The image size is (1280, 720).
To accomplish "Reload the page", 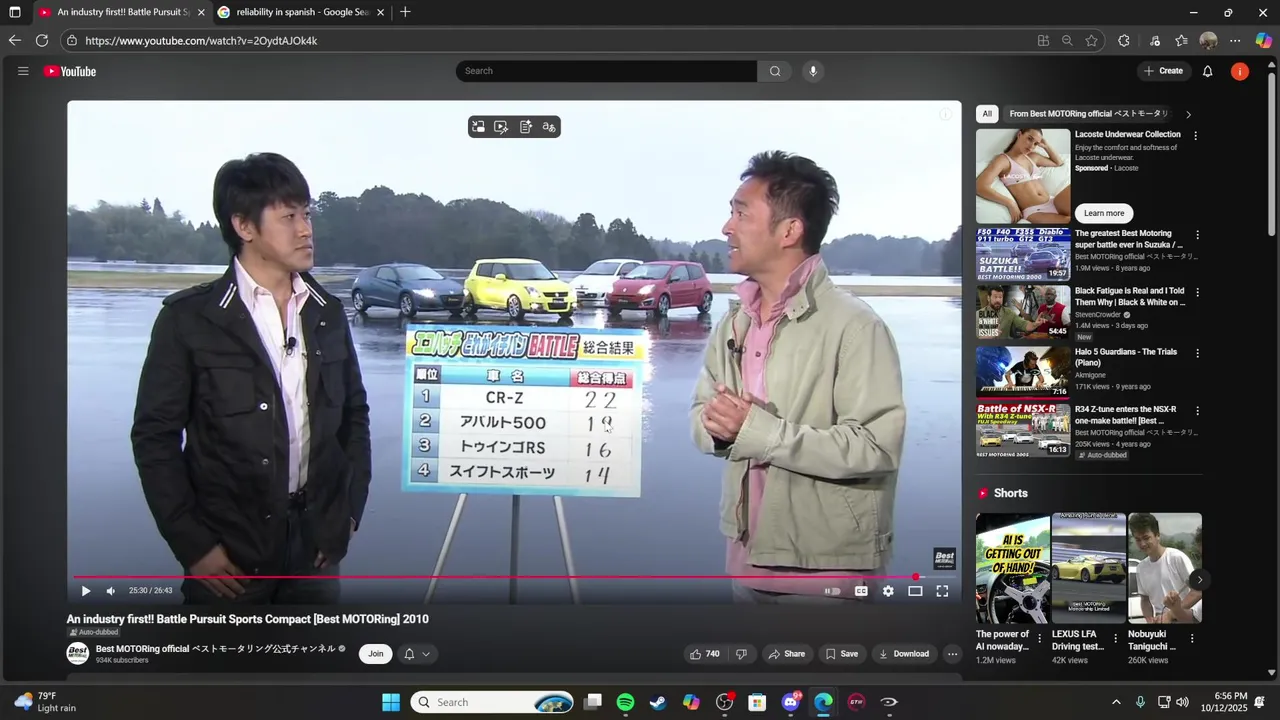I will coord(42,41).
